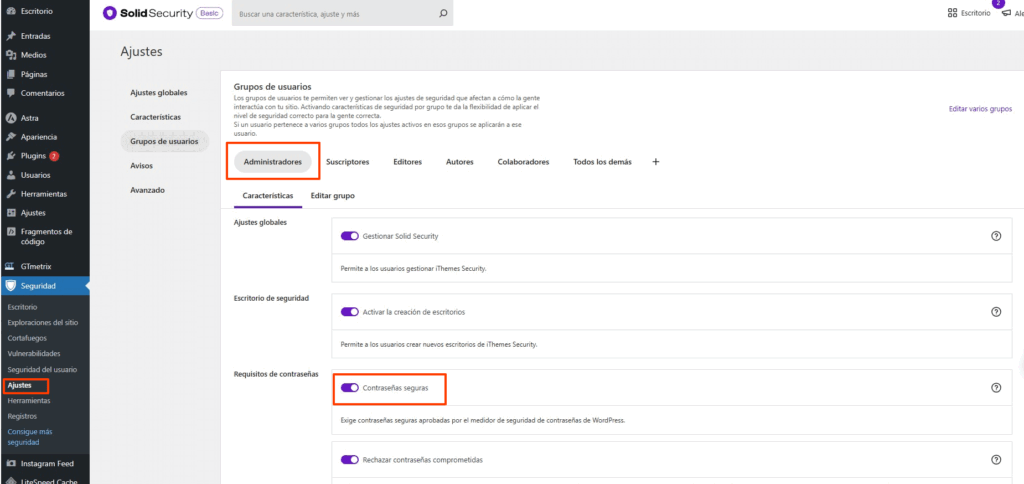Click Editar varios grupos link
Image resolution: width=1024 pixels, height=484 pixels.
[980, 109]
